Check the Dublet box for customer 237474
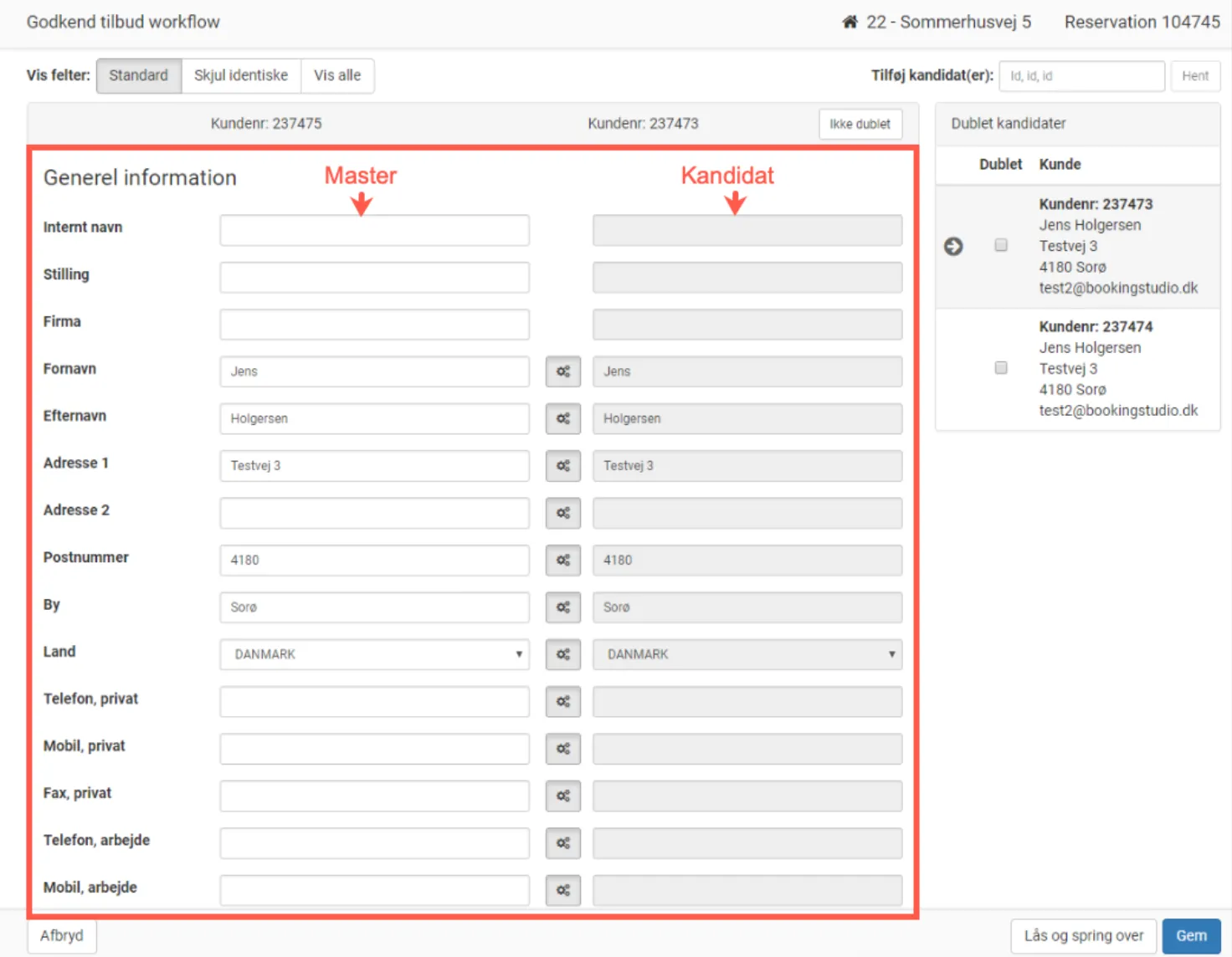Screen dimensions: 1232x957 pos(1001,368)
